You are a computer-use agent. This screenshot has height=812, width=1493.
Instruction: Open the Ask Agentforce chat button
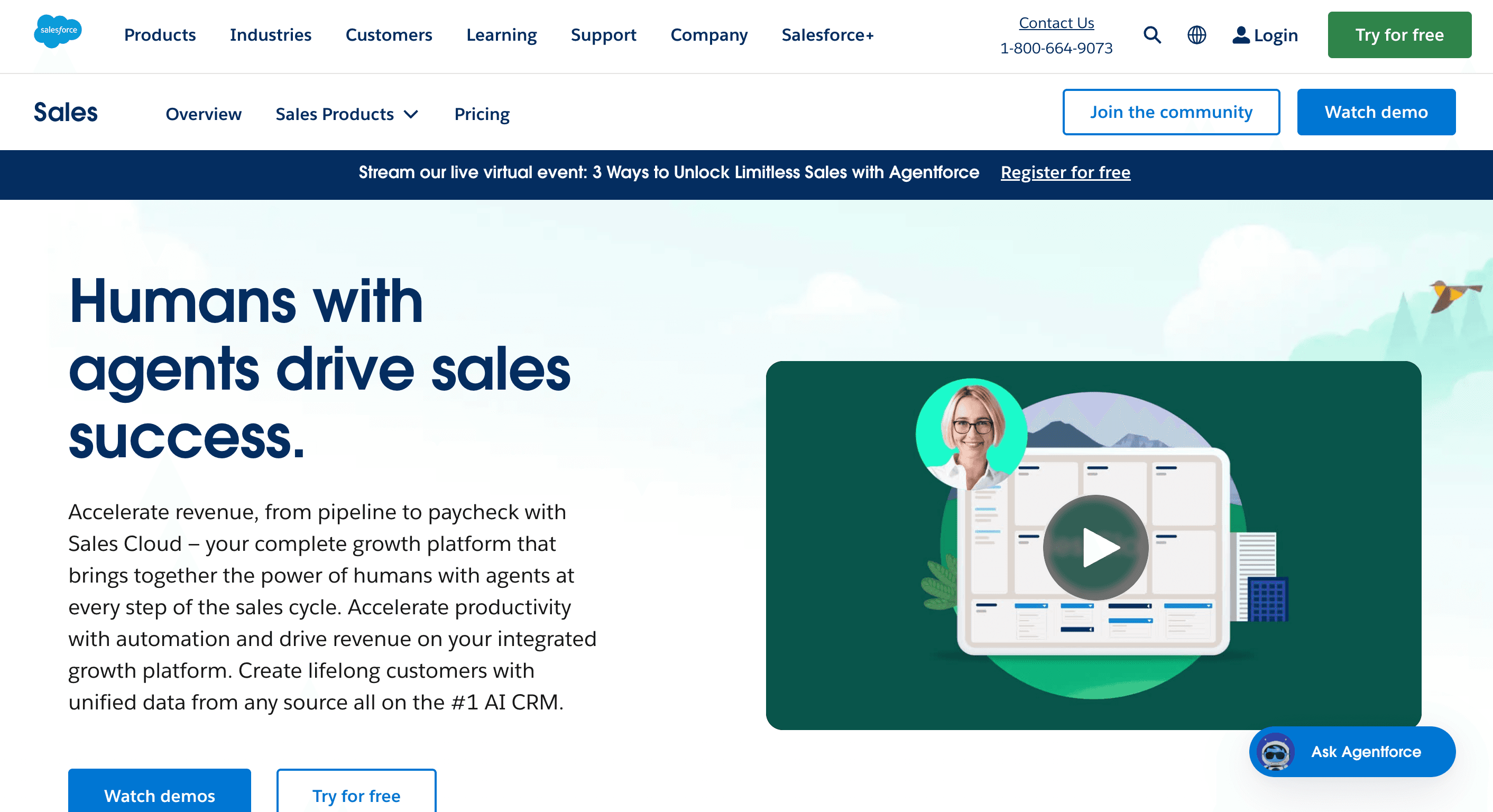[x=1352, y=752]
